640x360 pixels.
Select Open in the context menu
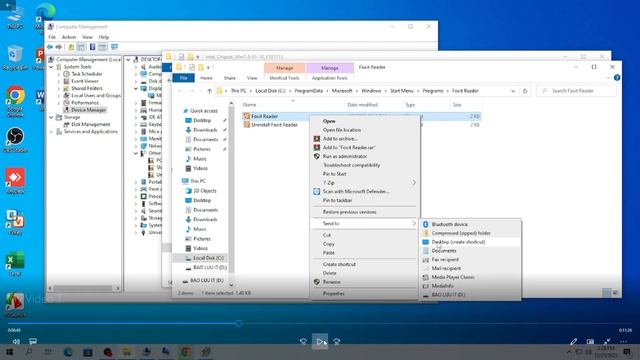(x=329, y=121)
